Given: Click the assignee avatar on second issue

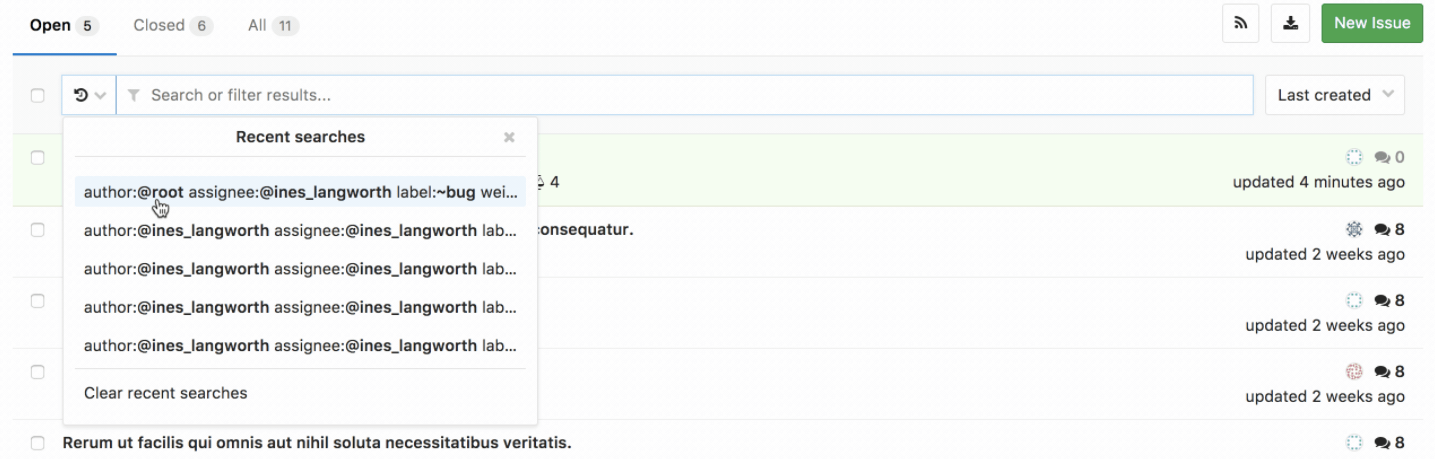Looking at the screenshot, I should (1354, 229).
